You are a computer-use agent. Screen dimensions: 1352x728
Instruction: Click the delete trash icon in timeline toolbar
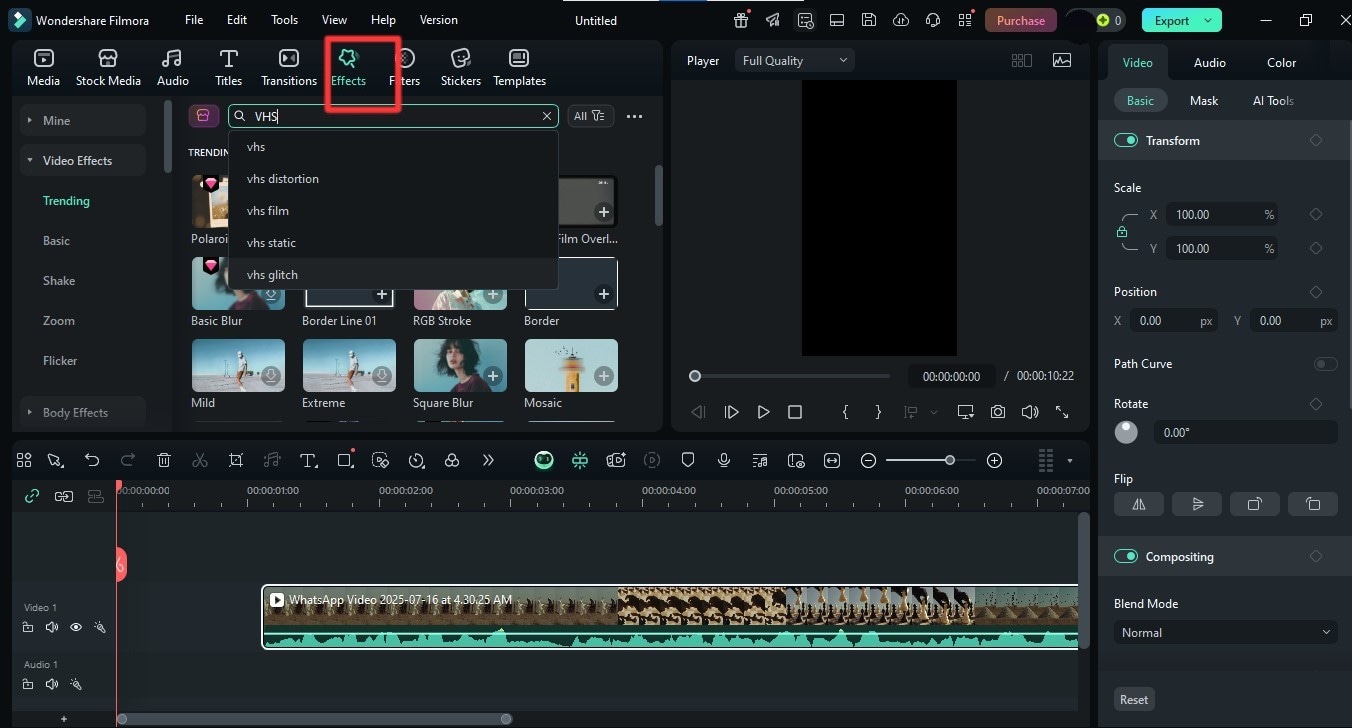point(164,460)
